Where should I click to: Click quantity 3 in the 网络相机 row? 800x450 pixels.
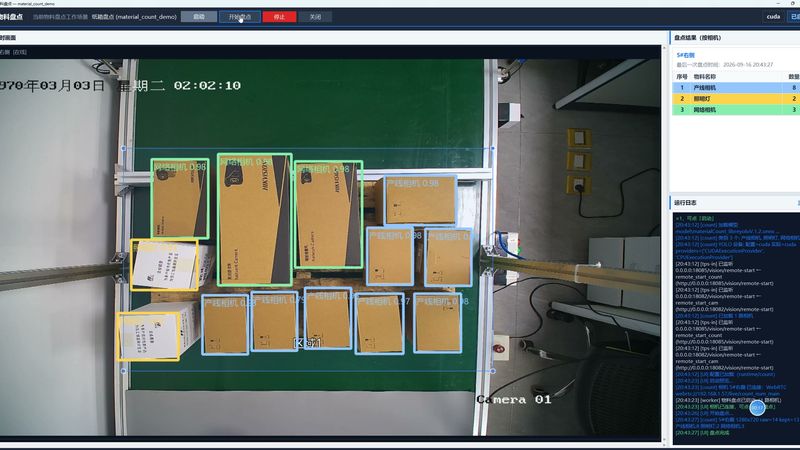794,110
